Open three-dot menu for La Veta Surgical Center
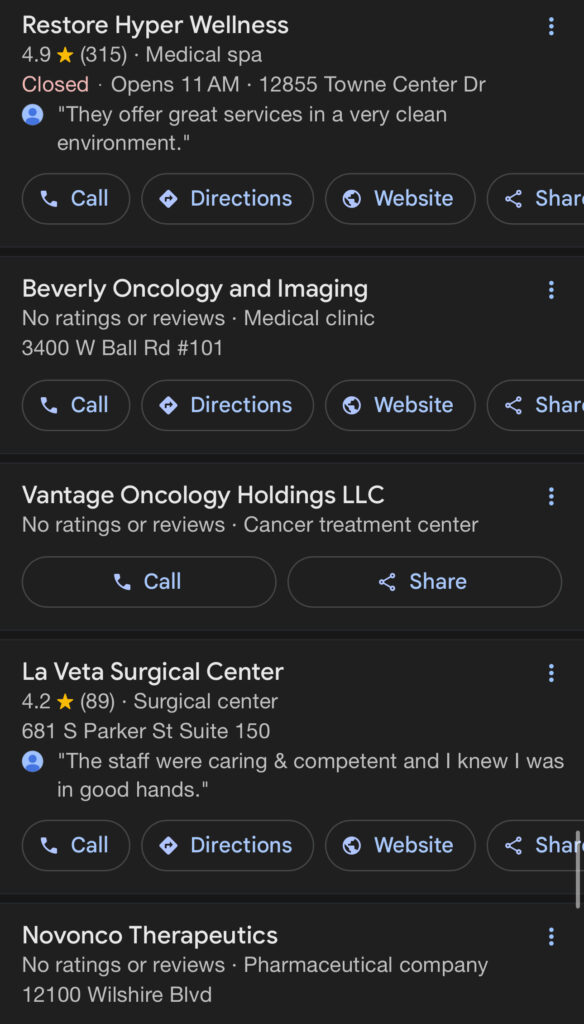This screenshot has height=1024, width=584. (x=551, y=673)
